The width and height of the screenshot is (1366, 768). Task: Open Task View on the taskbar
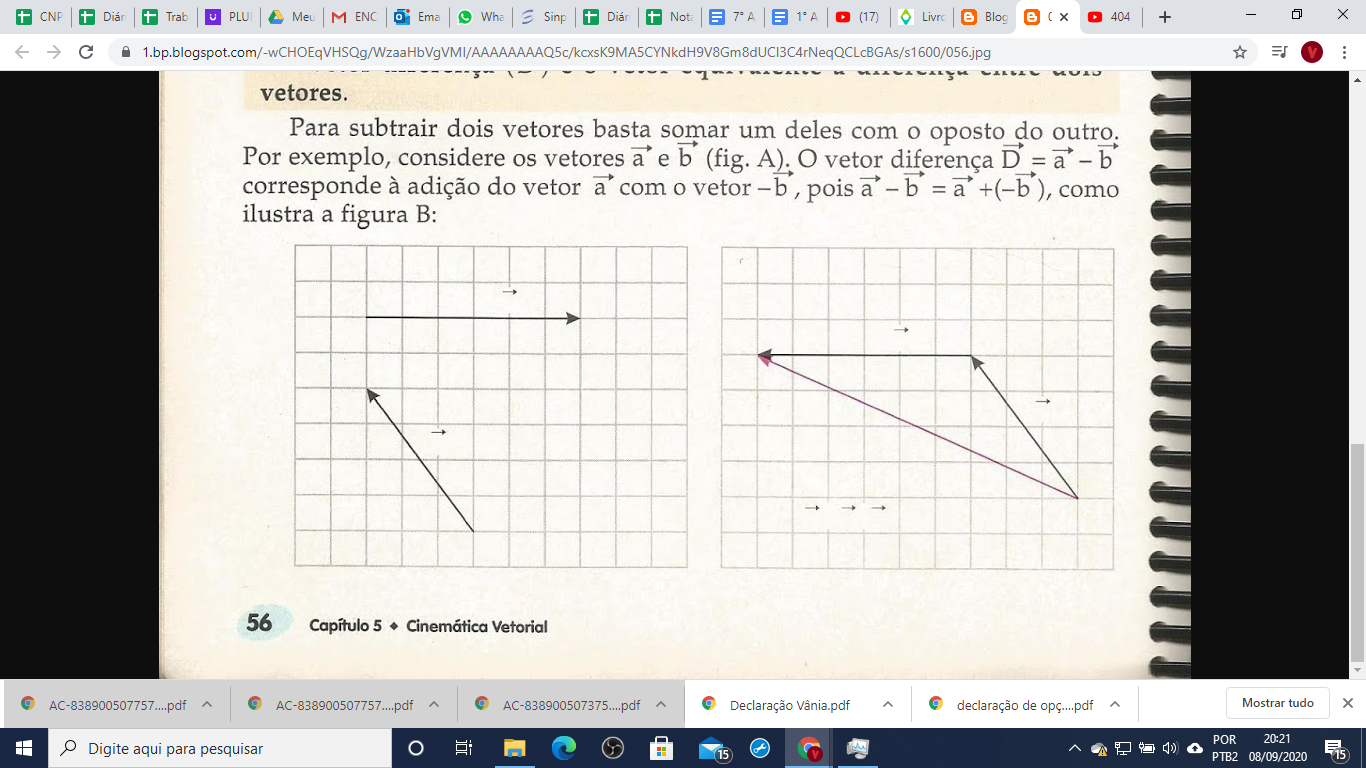point(464,748)
